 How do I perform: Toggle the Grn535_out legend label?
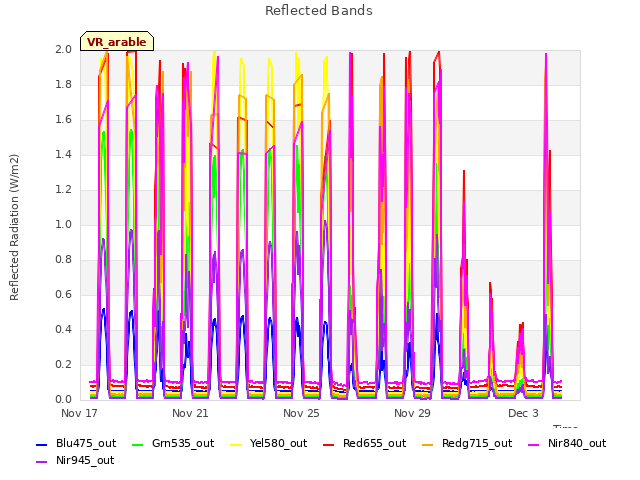tap(183, 444)
